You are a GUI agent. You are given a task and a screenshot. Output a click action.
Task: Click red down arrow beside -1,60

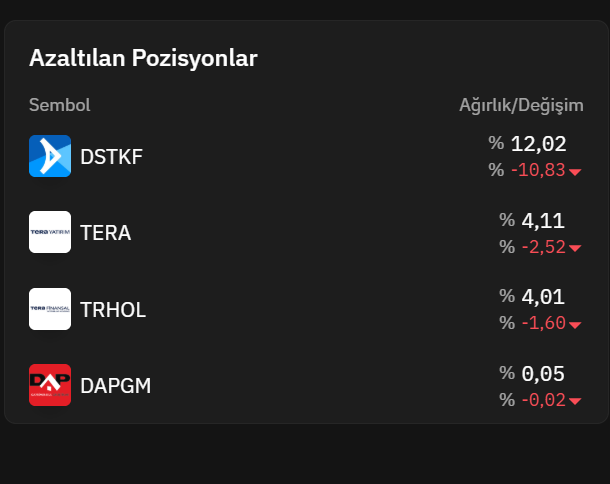click(x=575, y=324)
